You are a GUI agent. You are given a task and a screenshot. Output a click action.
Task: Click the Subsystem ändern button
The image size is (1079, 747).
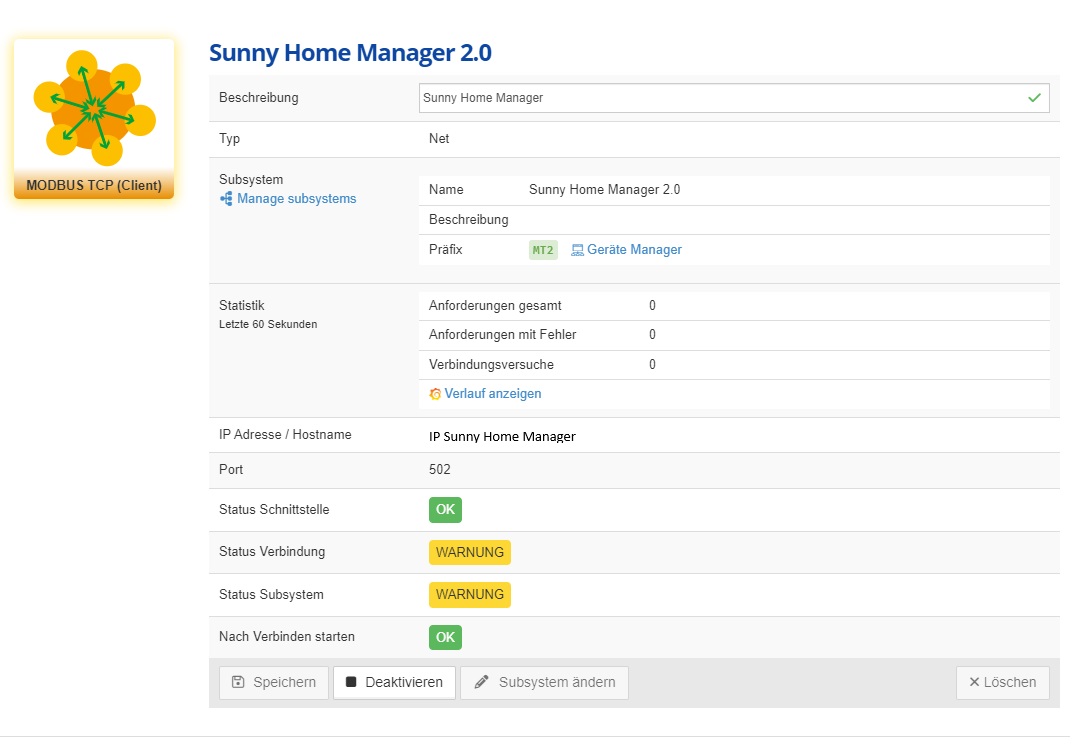point(544,682)
